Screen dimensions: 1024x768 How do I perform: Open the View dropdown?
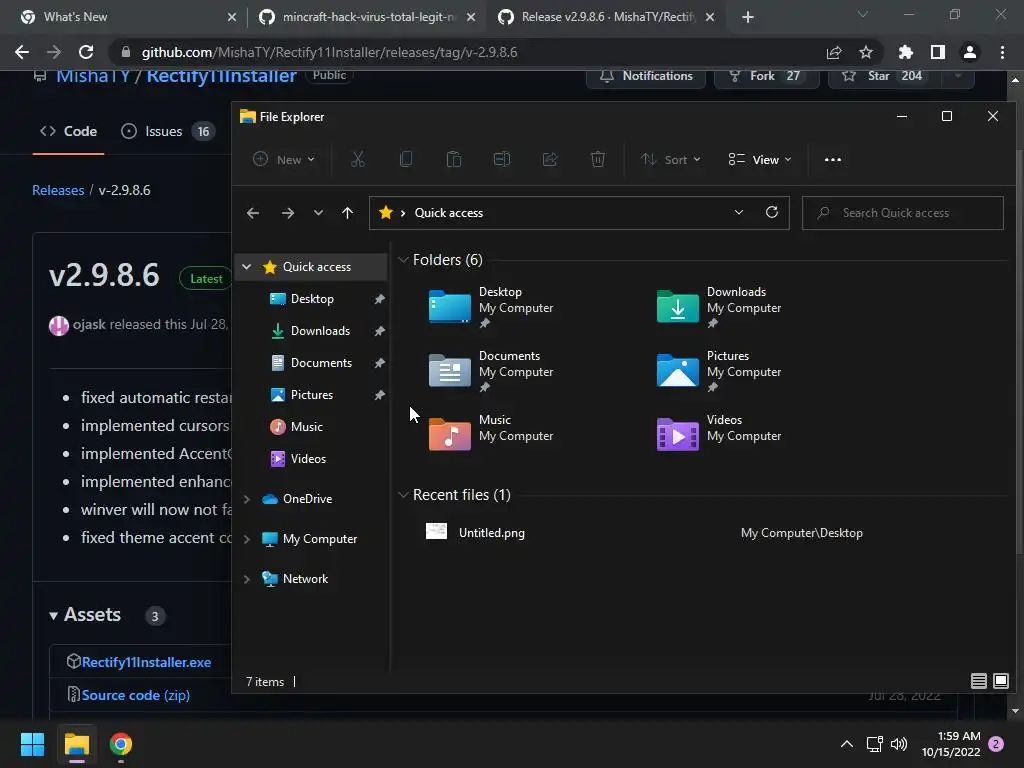760,159
